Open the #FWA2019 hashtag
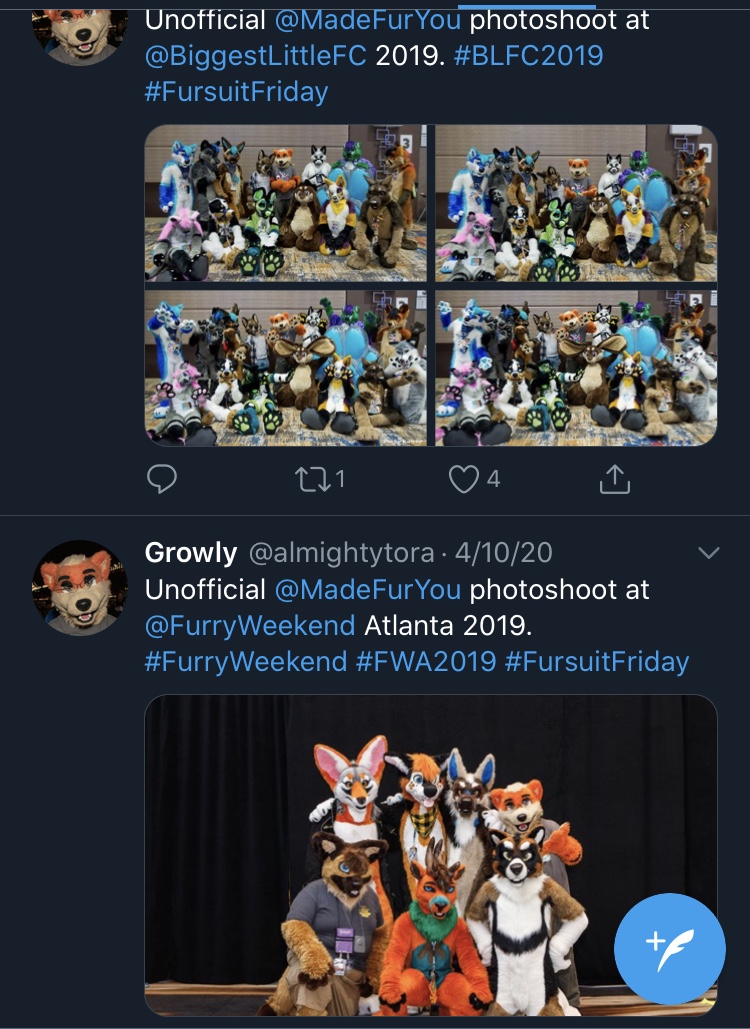 (x=426, y=661)
